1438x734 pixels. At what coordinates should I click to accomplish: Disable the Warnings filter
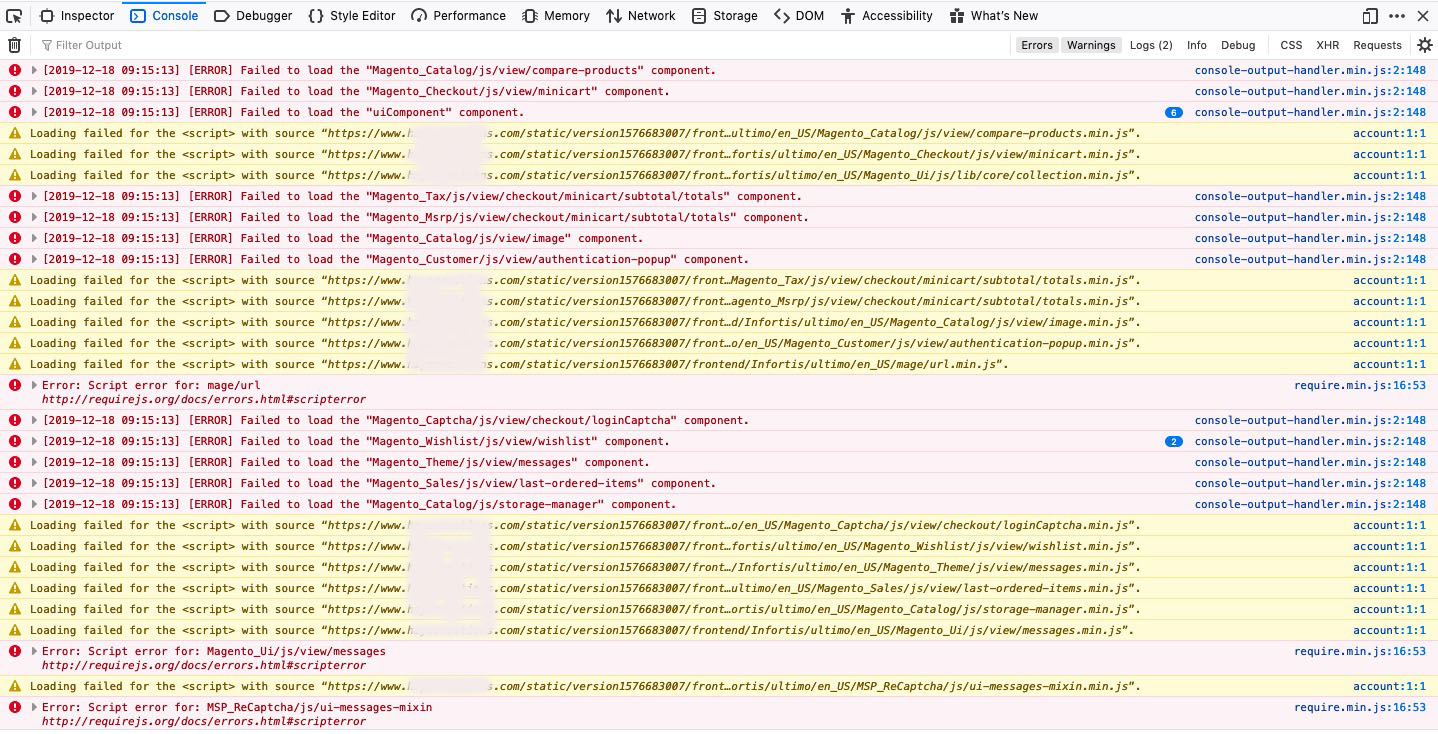tap(1091, 44)
